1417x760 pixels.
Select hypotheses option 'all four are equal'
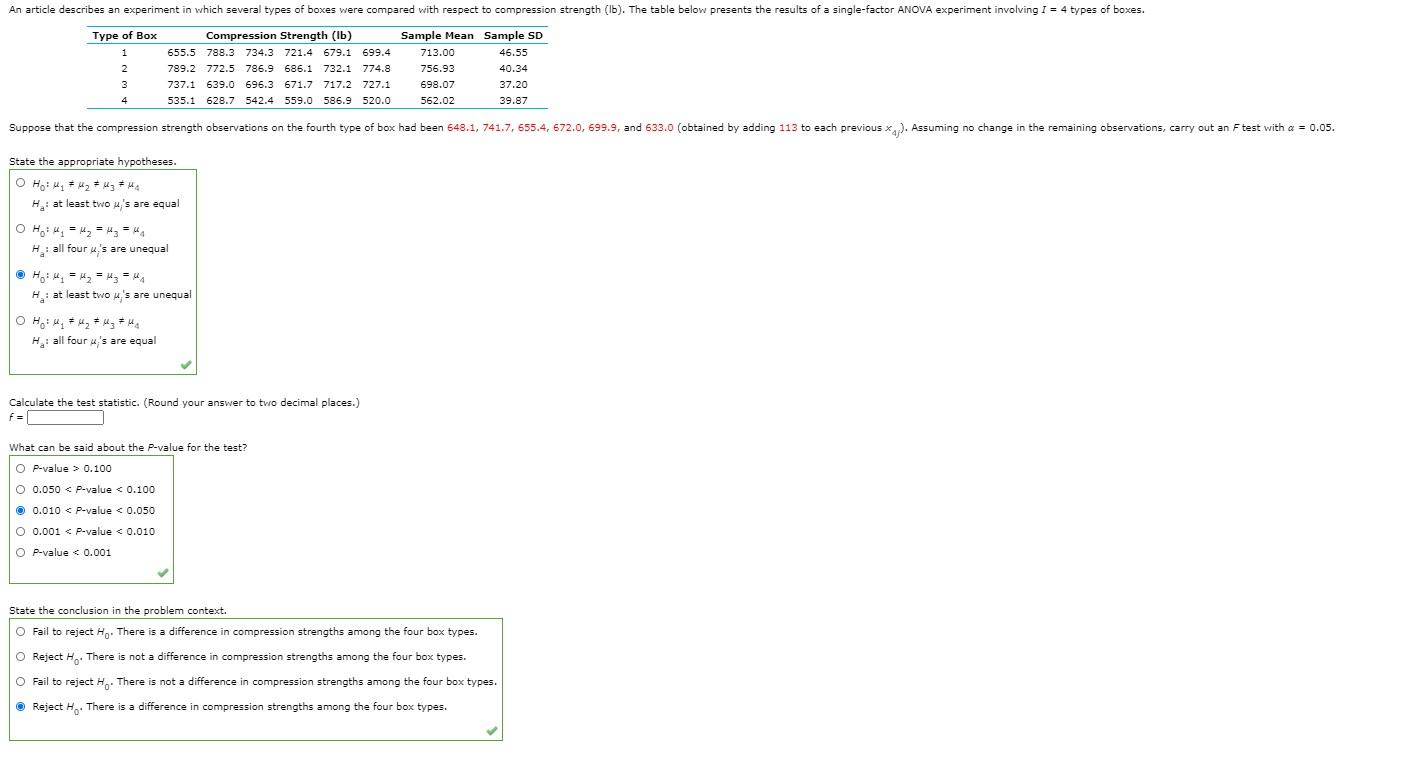21,321
